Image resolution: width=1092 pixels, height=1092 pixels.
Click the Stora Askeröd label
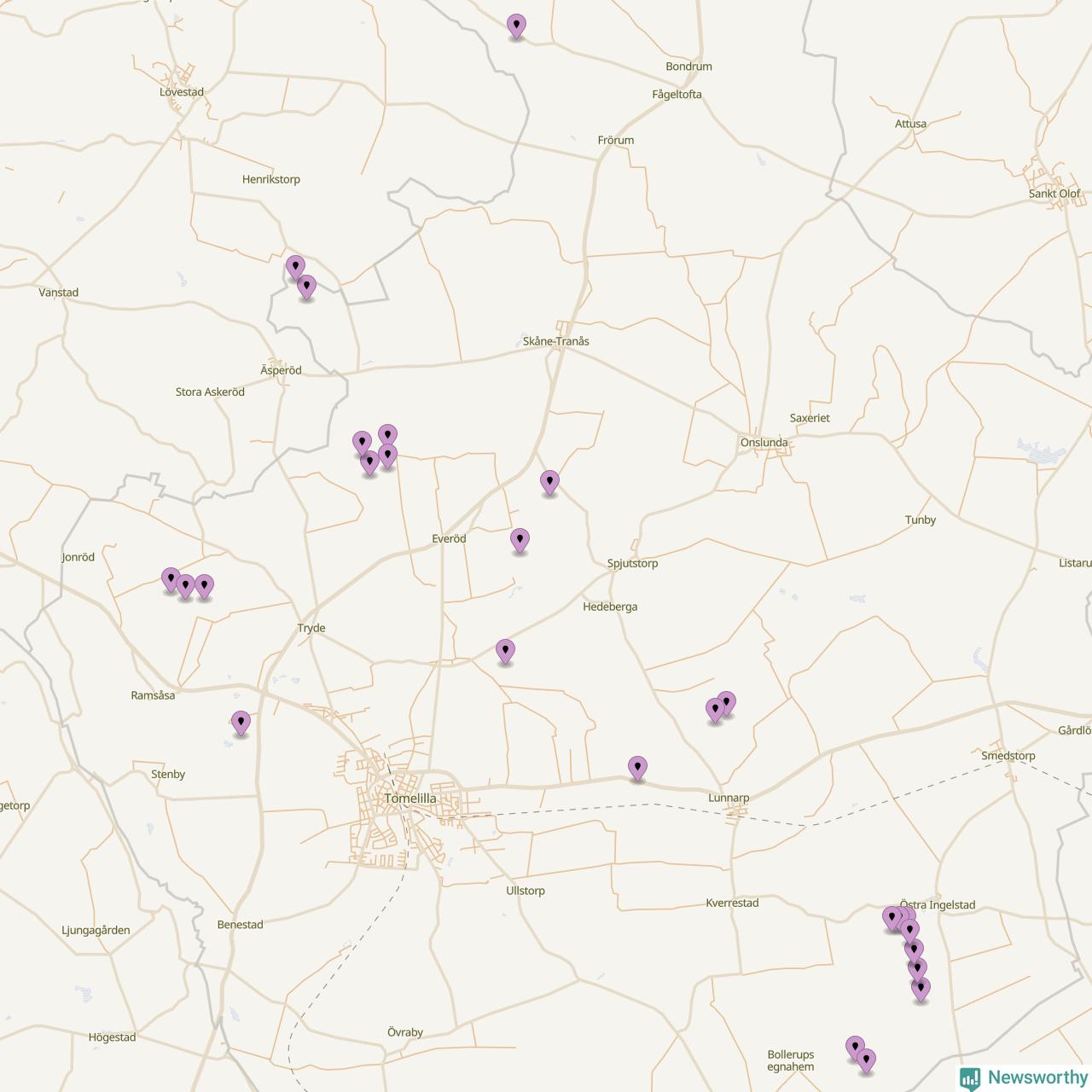(x=210, y=392)
